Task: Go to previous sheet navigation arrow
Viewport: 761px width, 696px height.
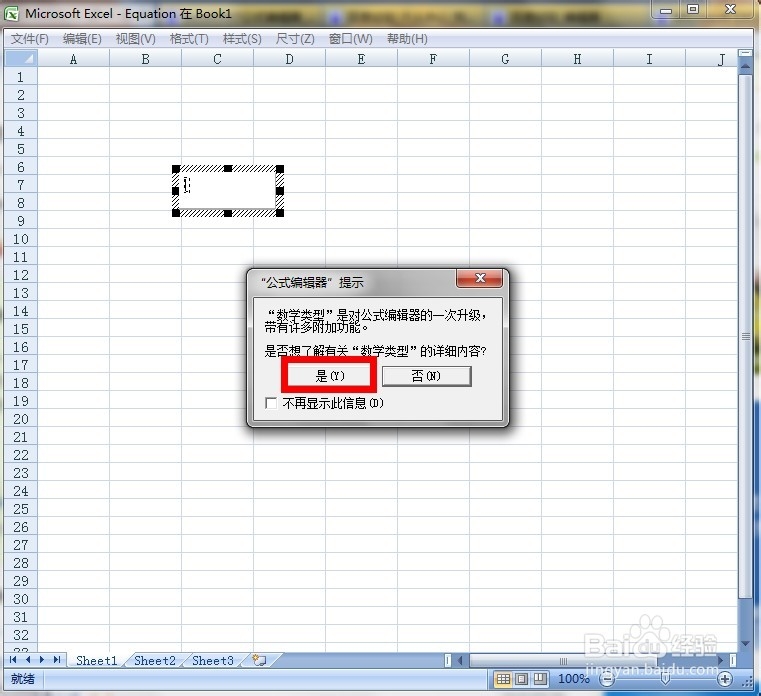Action: click(28, 660)
